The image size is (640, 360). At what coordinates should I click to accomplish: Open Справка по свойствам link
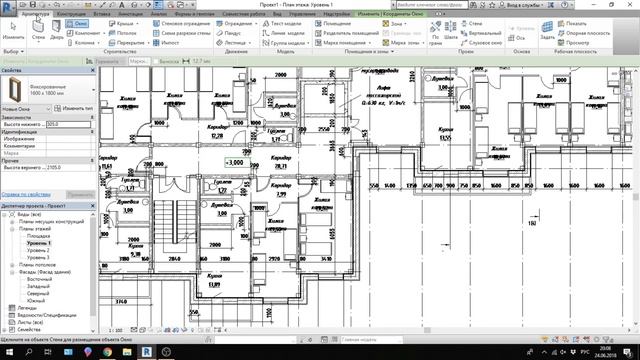pyautogui.click(x=26, y=195)
